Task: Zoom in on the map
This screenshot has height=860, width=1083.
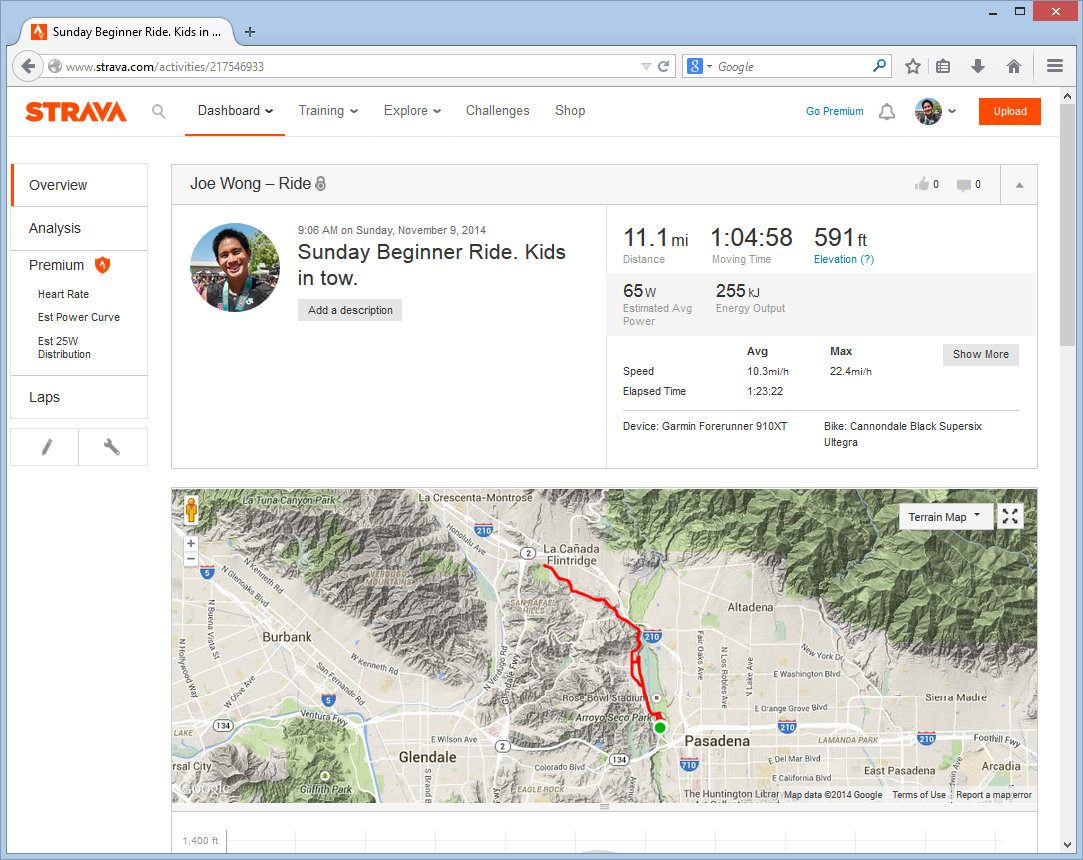Action: (191, 543)
